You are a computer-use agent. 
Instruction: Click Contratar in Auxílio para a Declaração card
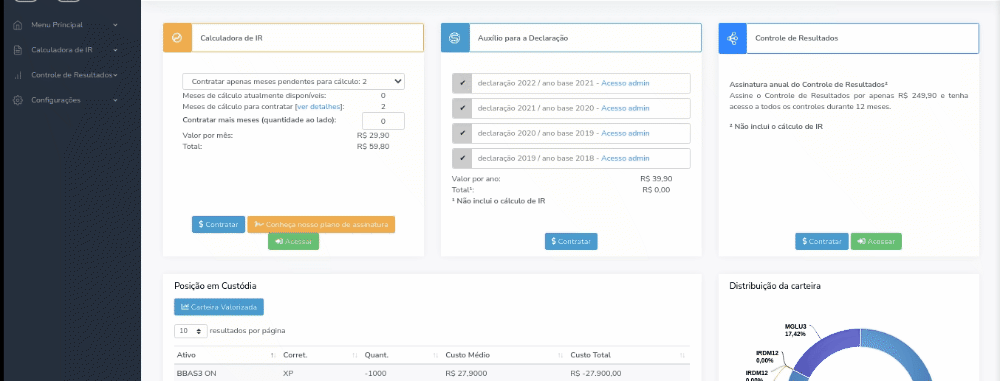(571, 241)
